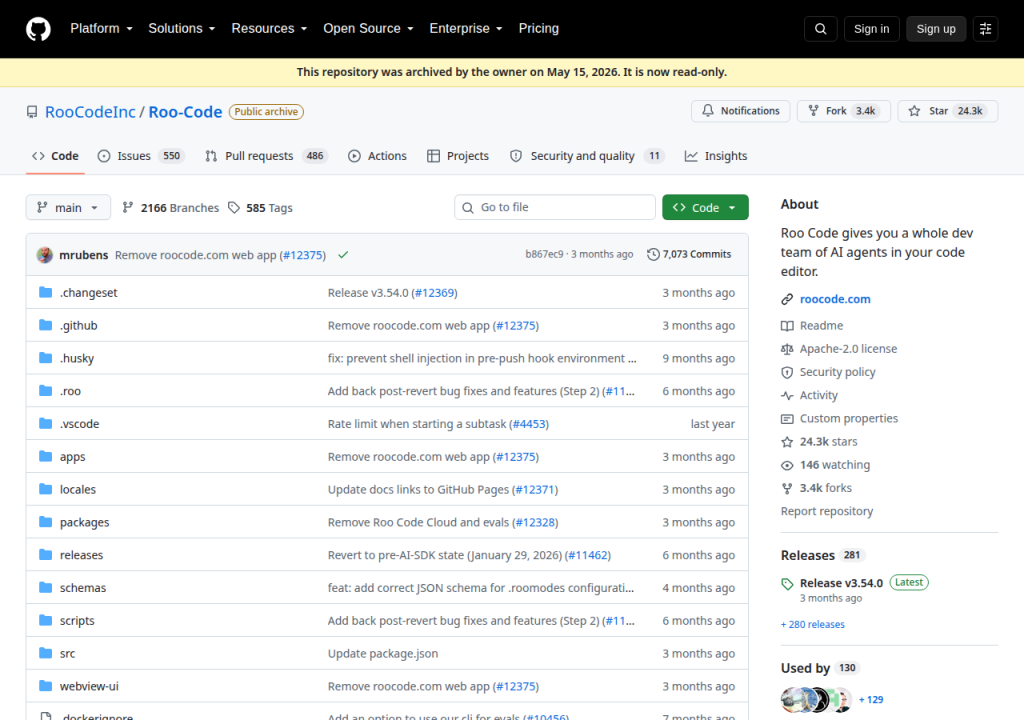
Task: Click the #12369 pull request link
Action: point(434,293)
